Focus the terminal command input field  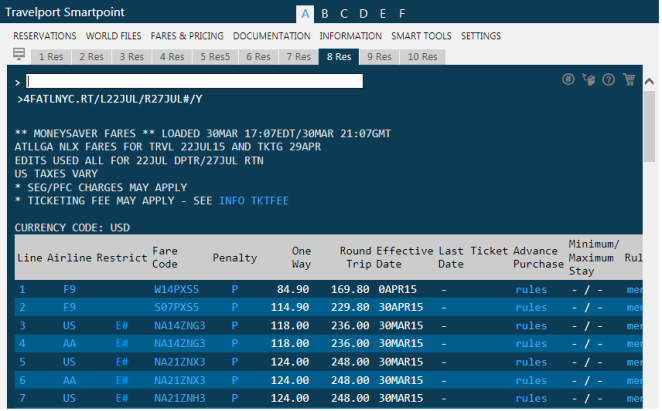click(x=194, y=81)
